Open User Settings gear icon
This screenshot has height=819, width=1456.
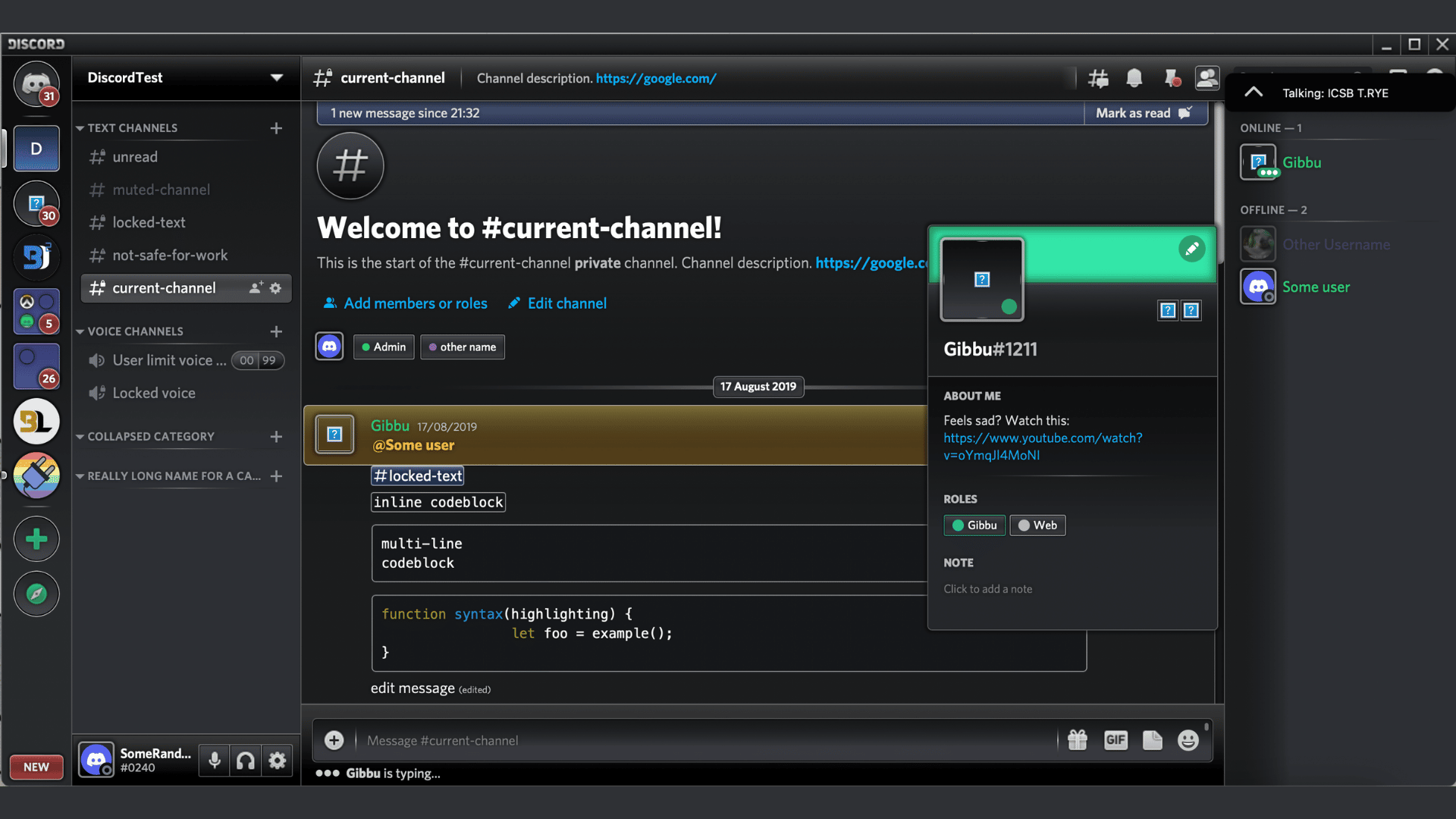point(278,760)
